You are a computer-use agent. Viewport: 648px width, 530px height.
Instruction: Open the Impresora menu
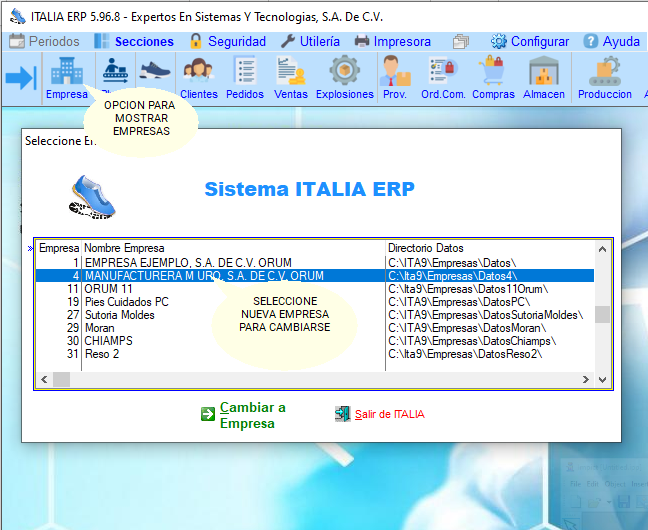393,41
